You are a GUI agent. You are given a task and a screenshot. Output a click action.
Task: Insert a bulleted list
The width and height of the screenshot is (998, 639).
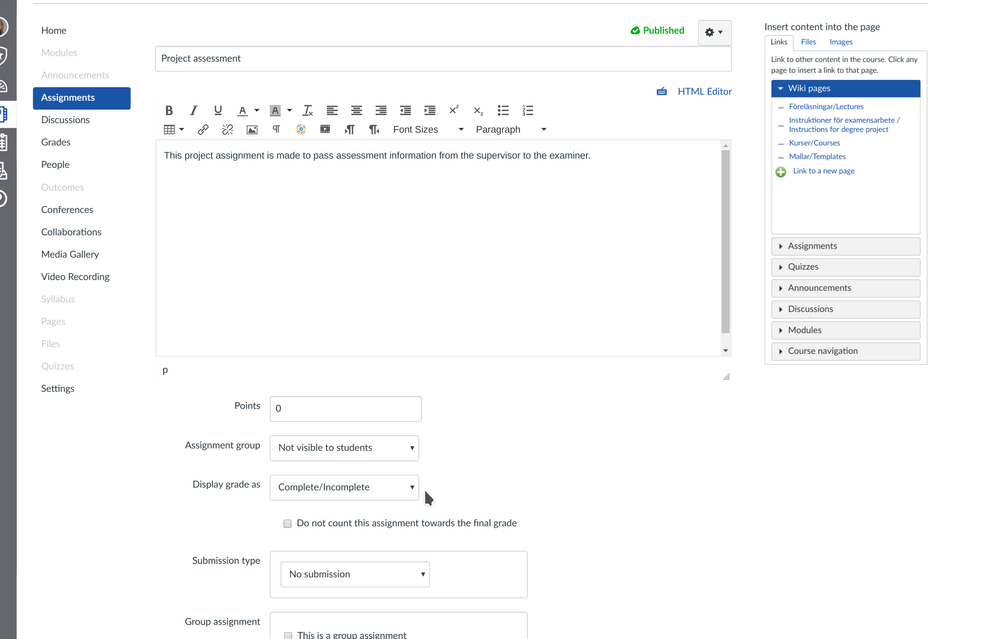click(x=503, y=111)
